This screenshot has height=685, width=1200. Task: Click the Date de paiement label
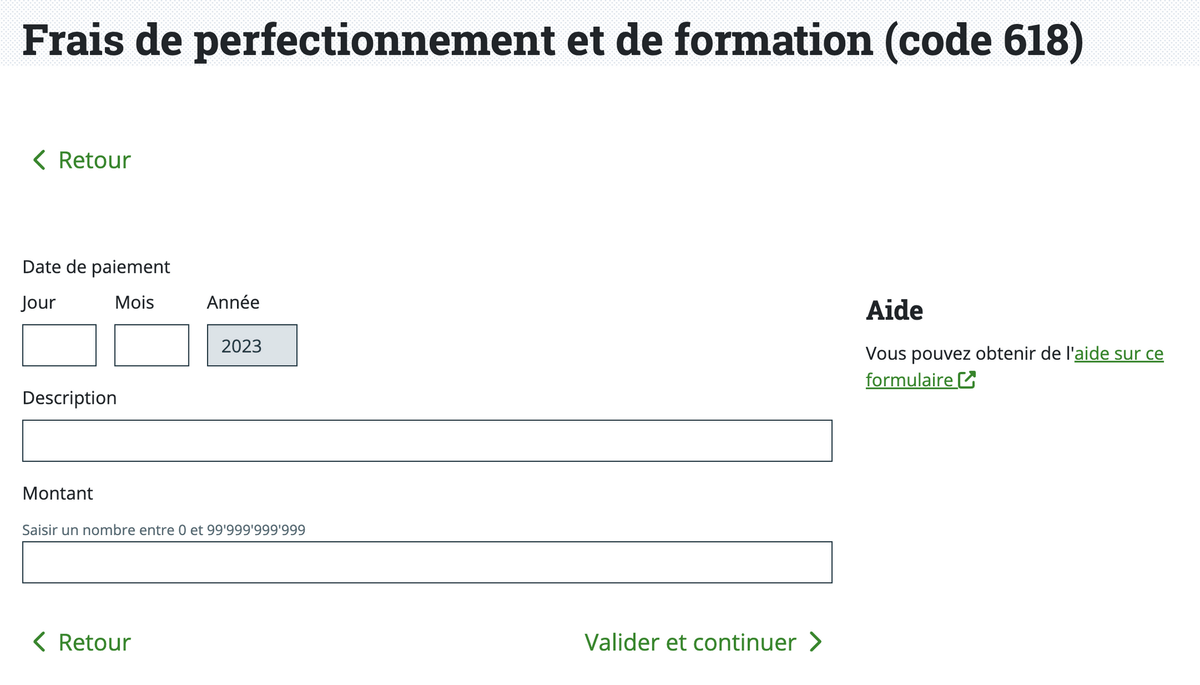(x=96, y=267)
